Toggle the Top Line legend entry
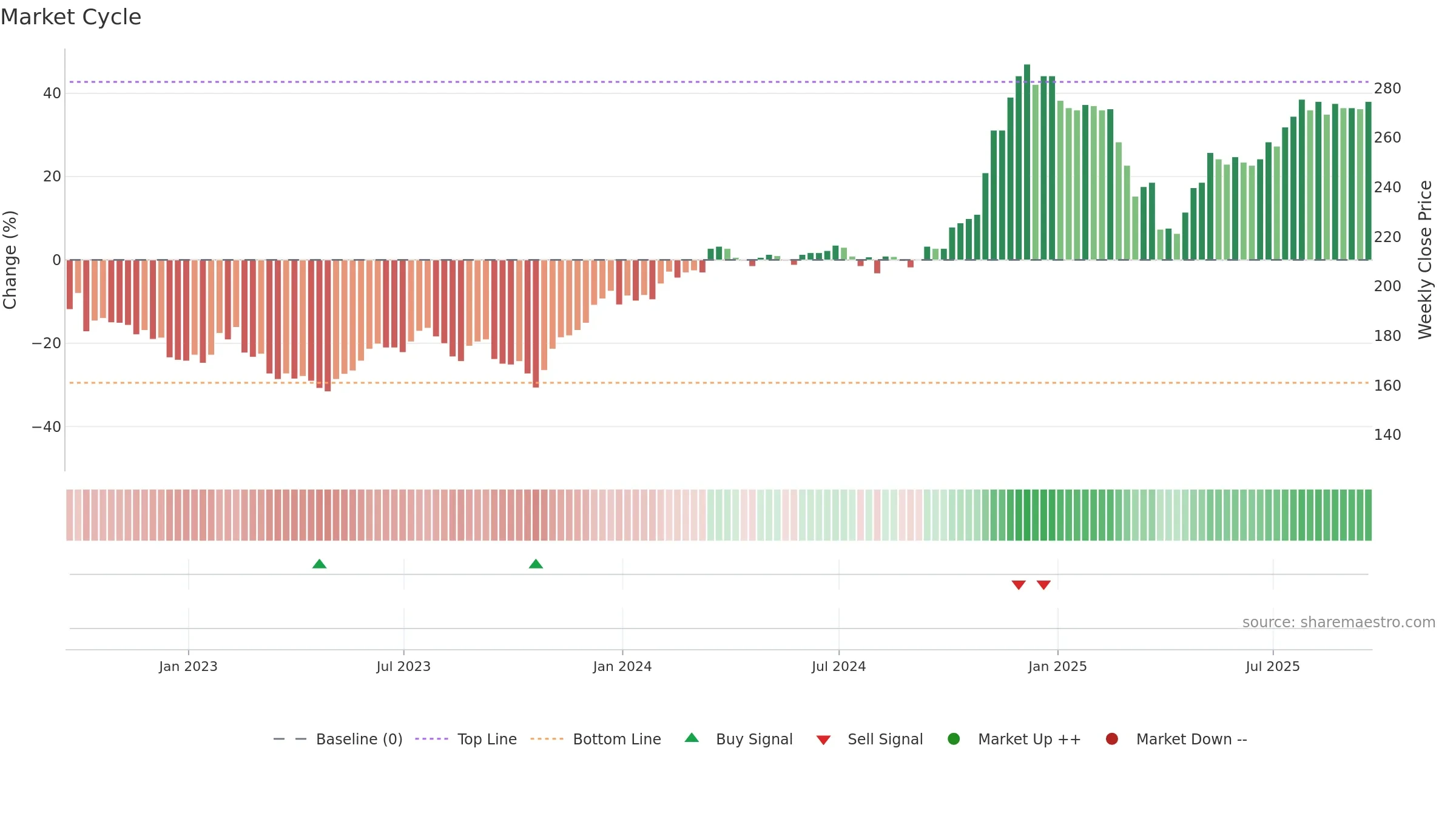Screen dimensions: 1456x819 466,739
